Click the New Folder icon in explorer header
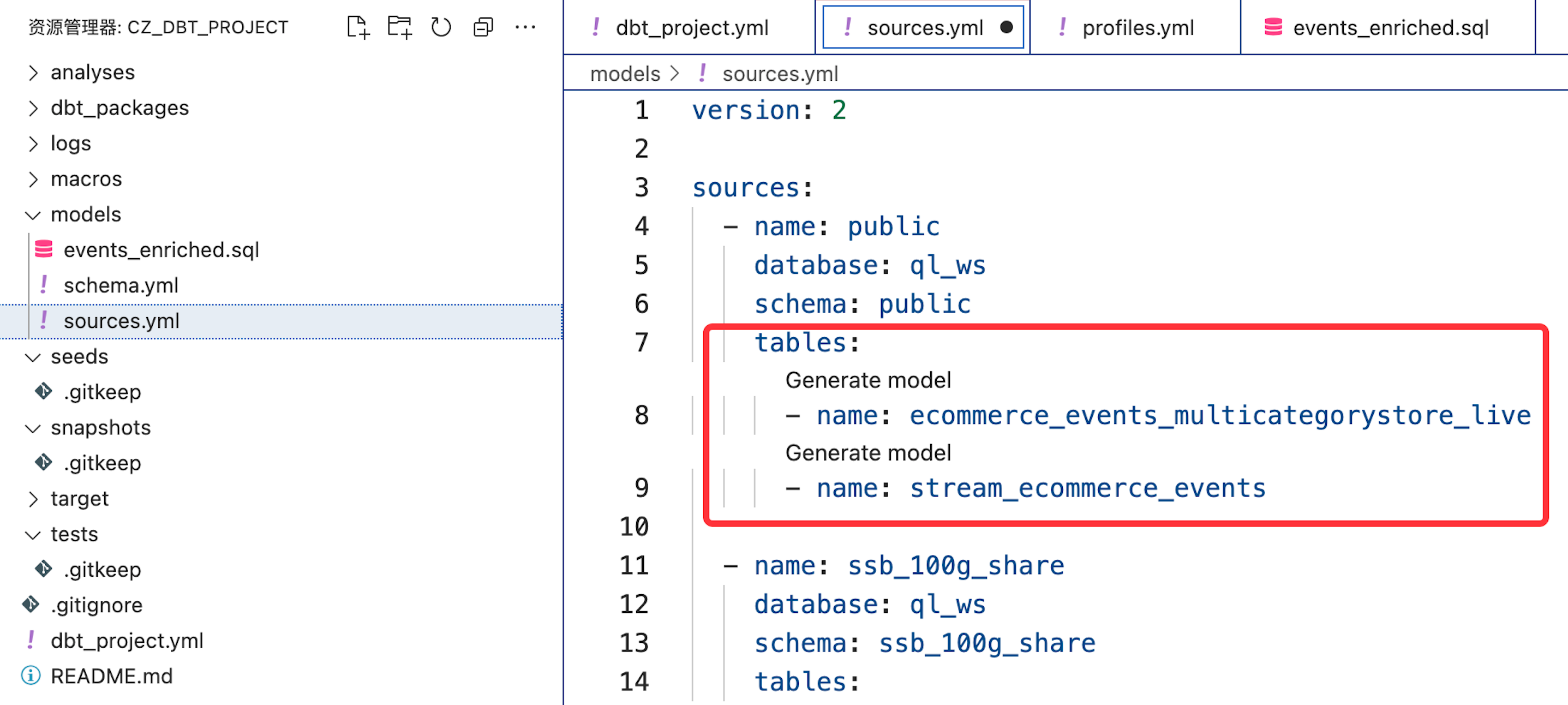 pos(399,27)
